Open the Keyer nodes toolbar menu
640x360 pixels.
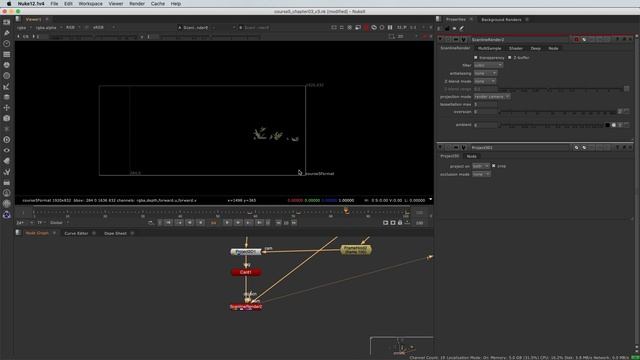7,87
